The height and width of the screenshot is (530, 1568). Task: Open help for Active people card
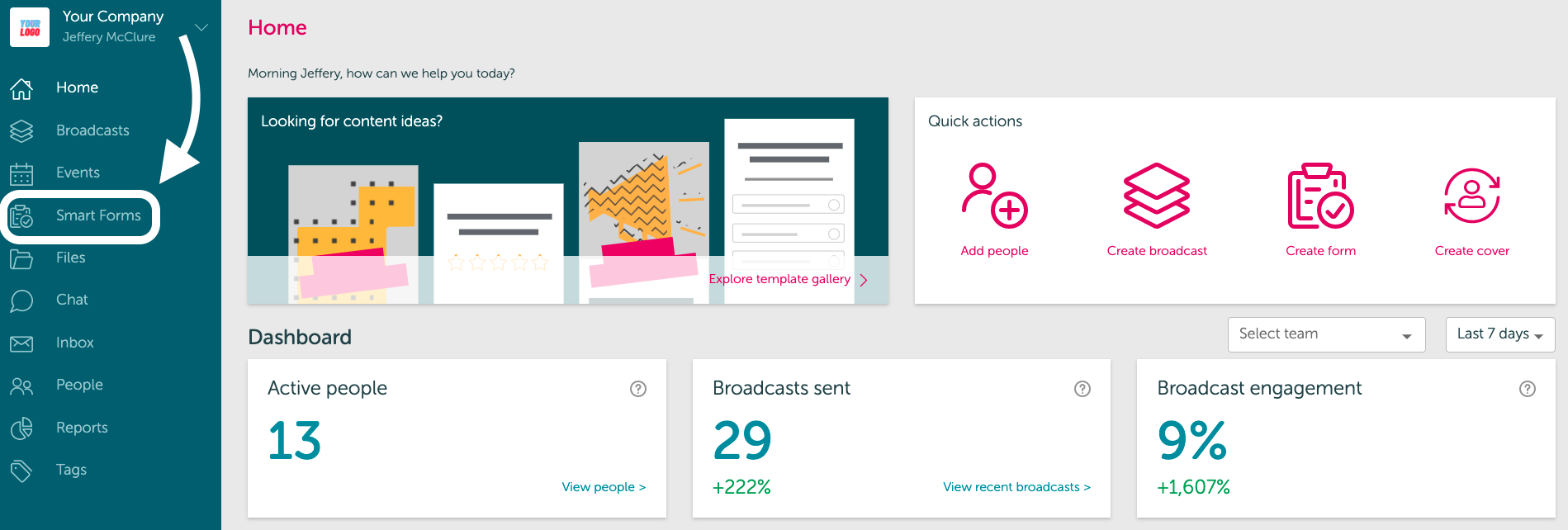(x=638, y=389)
